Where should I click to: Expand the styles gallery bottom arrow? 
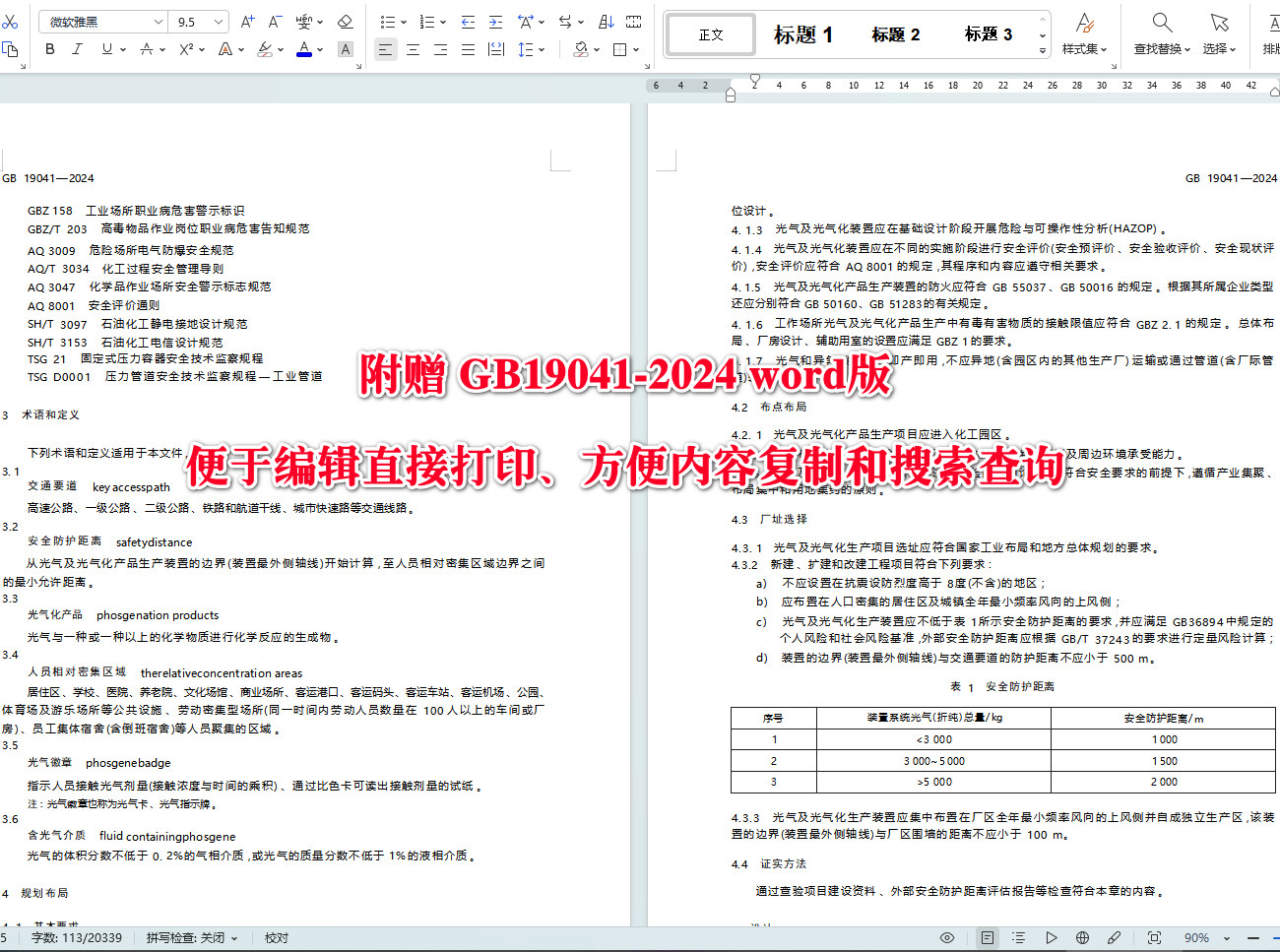(1043, 50)
